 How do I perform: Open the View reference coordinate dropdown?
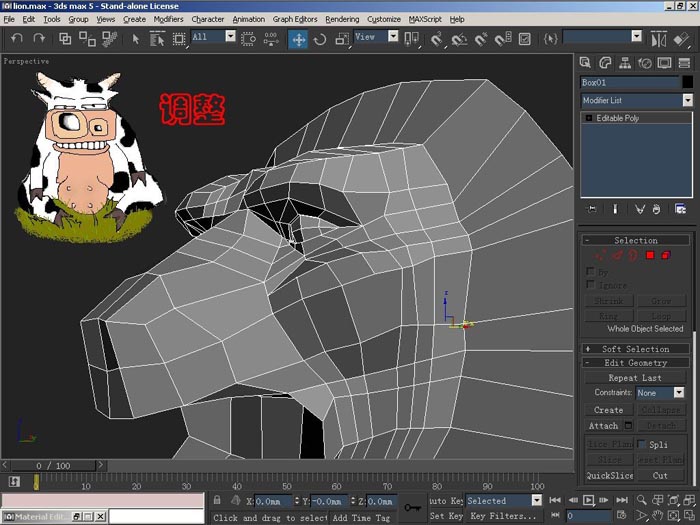[x=393, y=36]
